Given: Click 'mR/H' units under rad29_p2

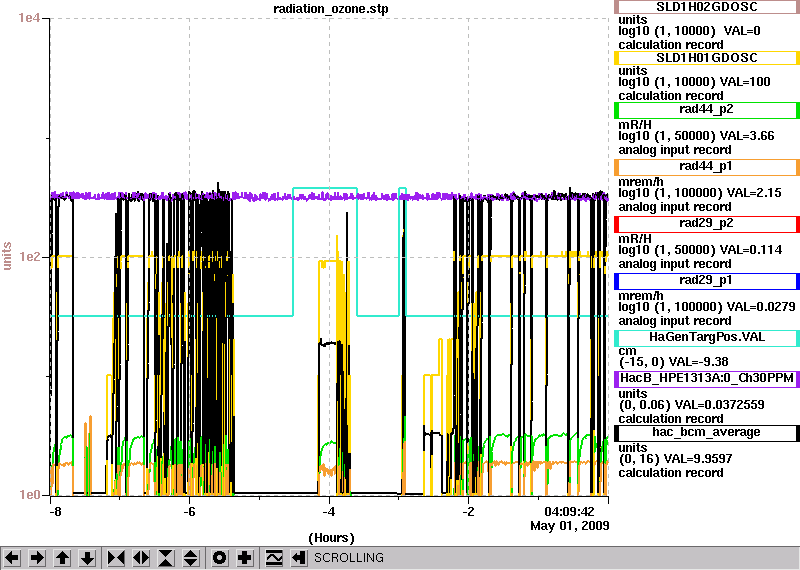Looking at the screenshot, I should point(635,239).
